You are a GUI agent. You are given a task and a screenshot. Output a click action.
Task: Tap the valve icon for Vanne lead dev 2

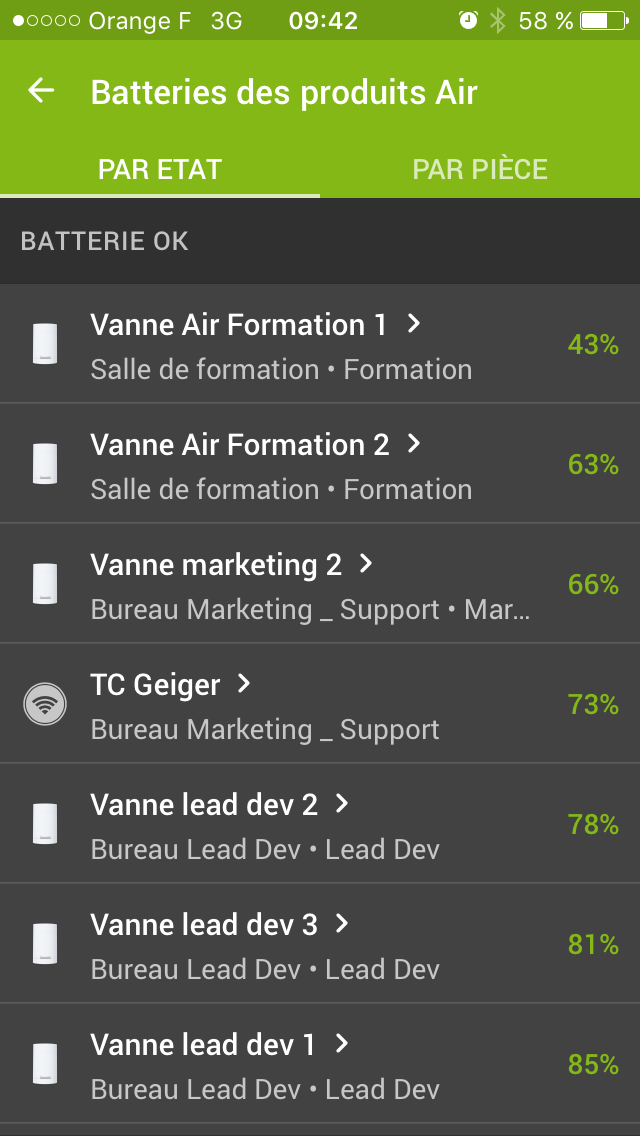click(44, 824)
